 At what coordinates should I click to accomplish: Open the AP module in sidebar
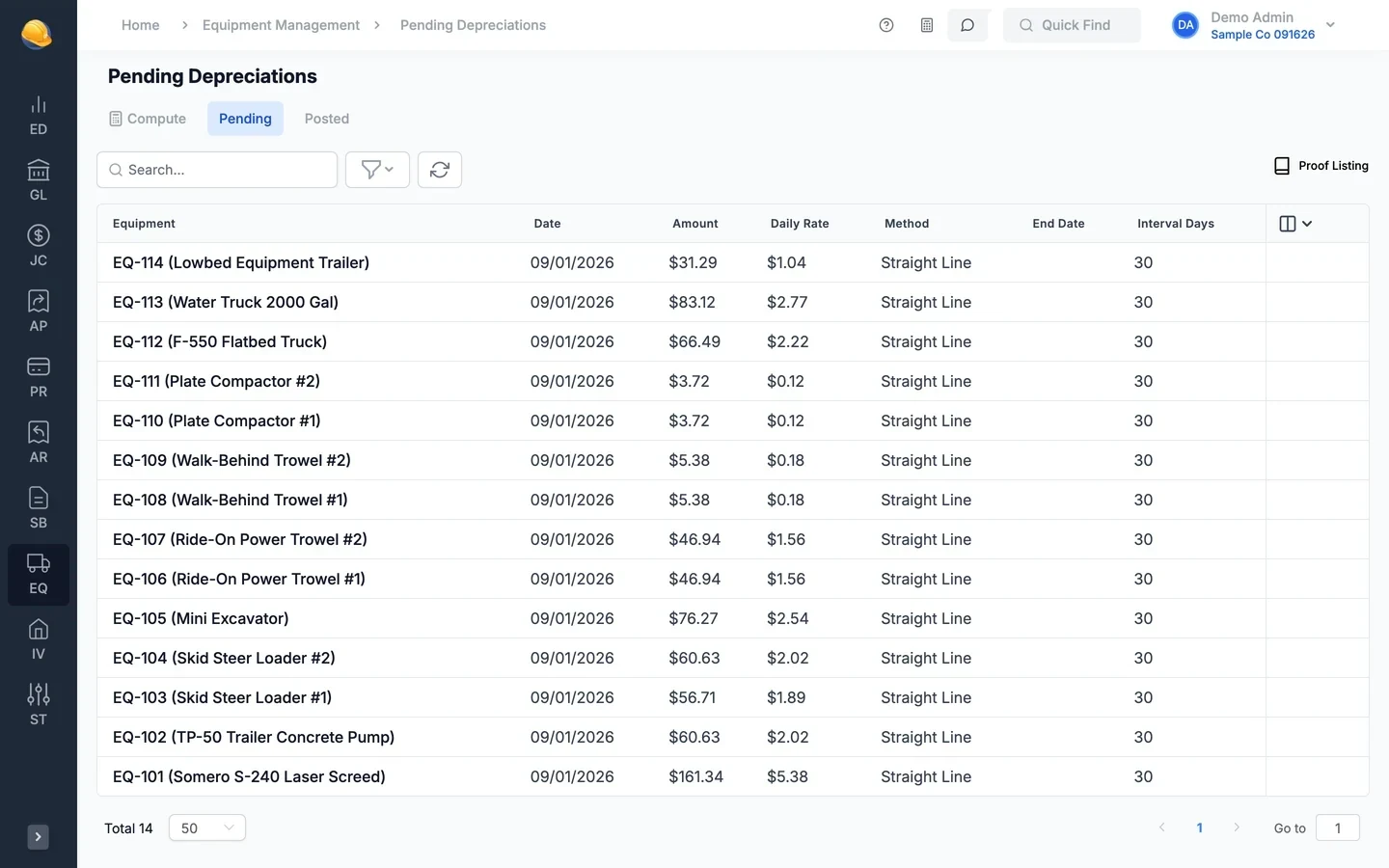point(39,312)
